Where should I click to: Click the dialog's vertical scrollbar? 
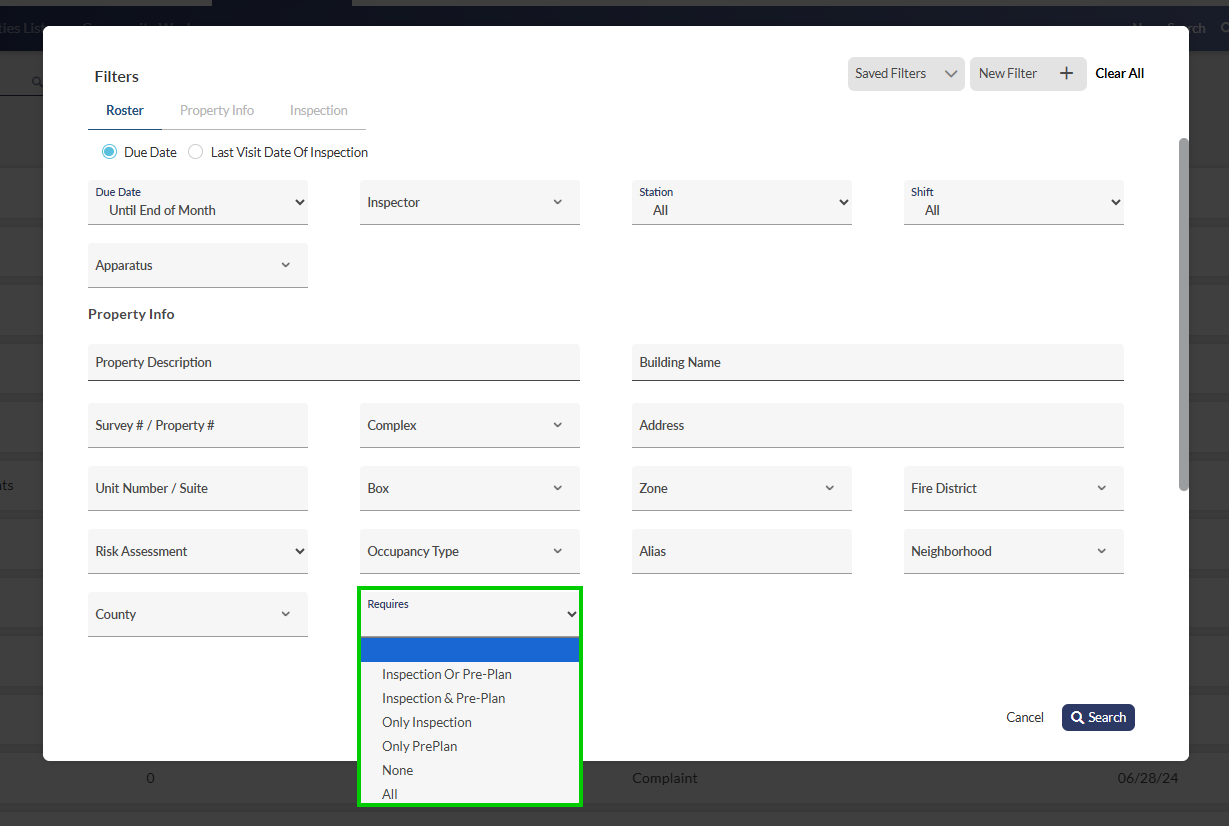coord(1183,313)
